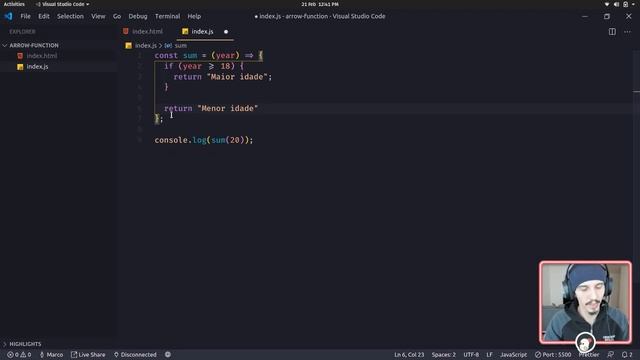Open index.js in the Explorer tree
Screen dimensions: 640x360
(x=37, y=67)
